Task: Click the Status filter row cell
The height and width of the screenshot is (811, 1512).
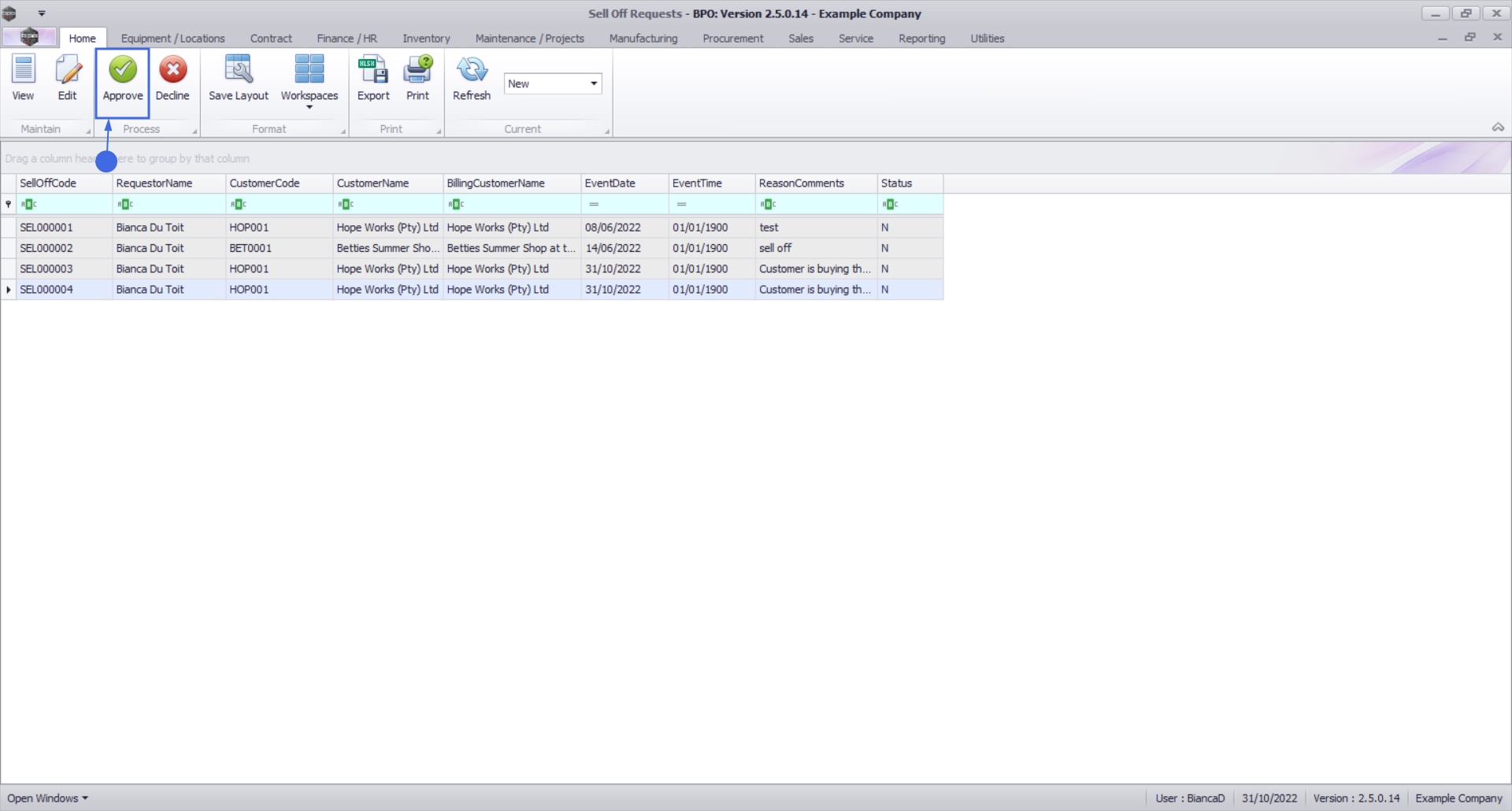Action: [910, 205]
